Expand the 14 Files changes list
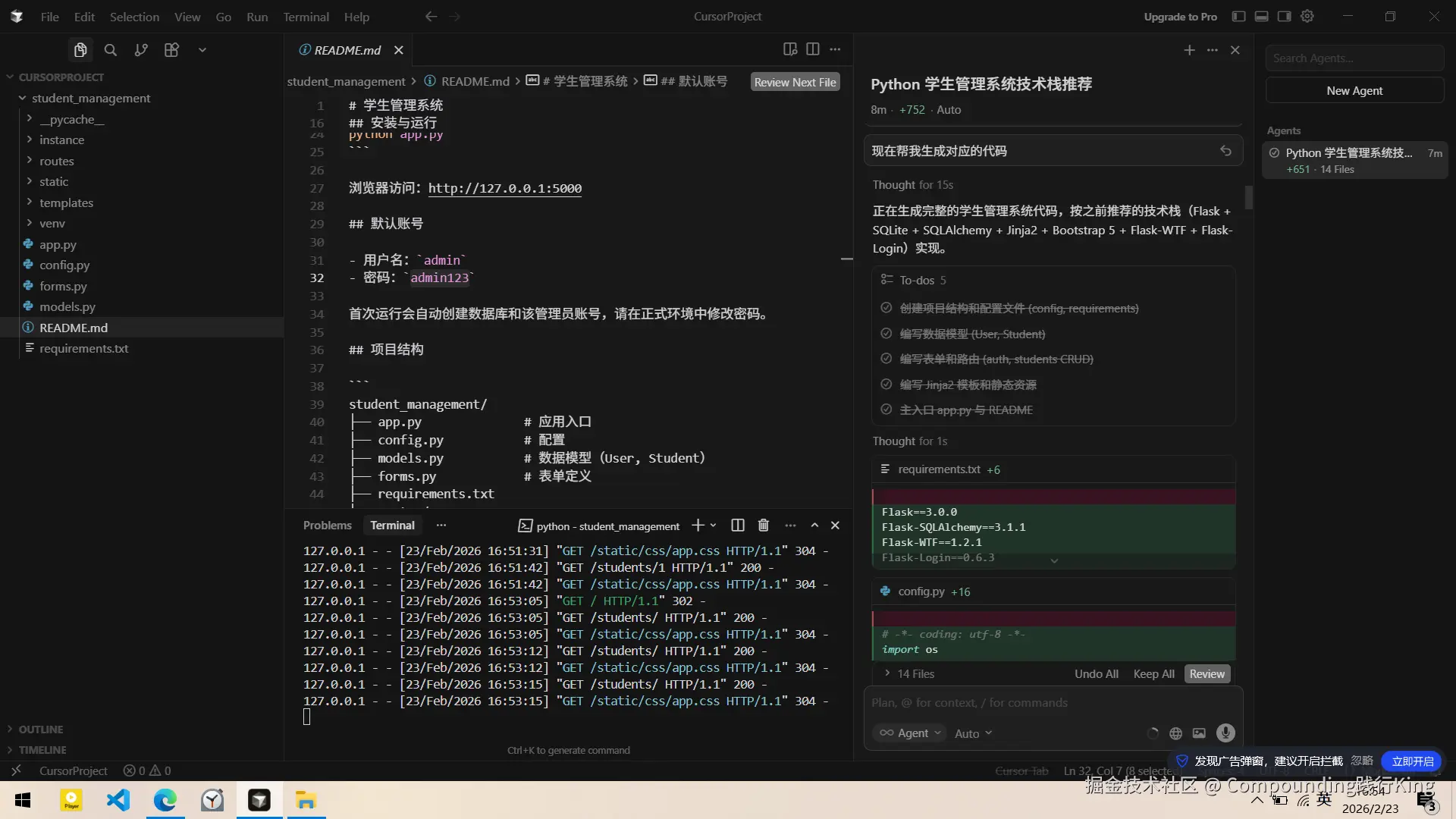Image resolution: width=1456 pixels, height=819 pixels. click(908, 674)
